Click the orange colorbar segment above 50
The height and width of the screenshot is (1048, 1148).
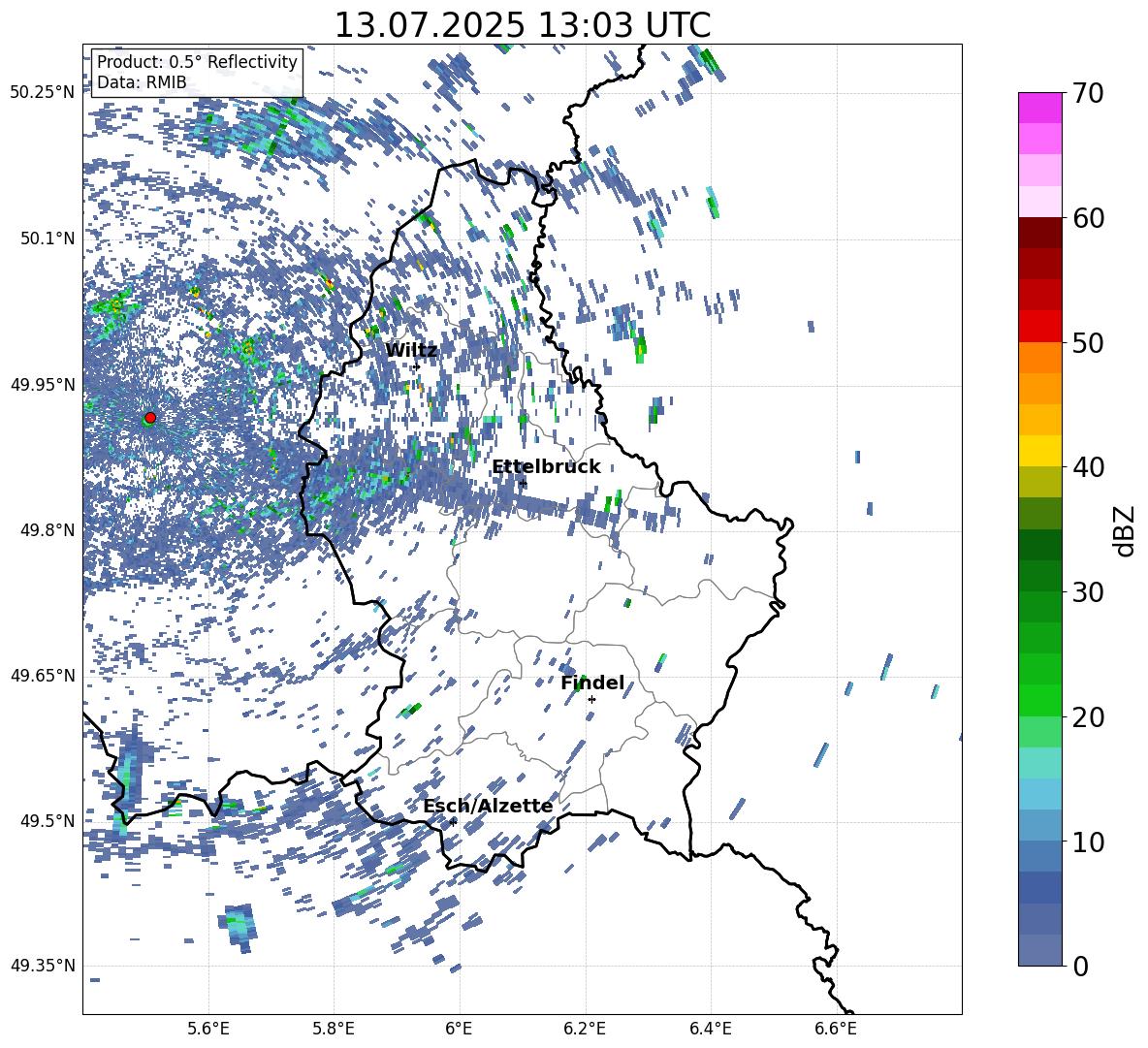coord(1039,357)
